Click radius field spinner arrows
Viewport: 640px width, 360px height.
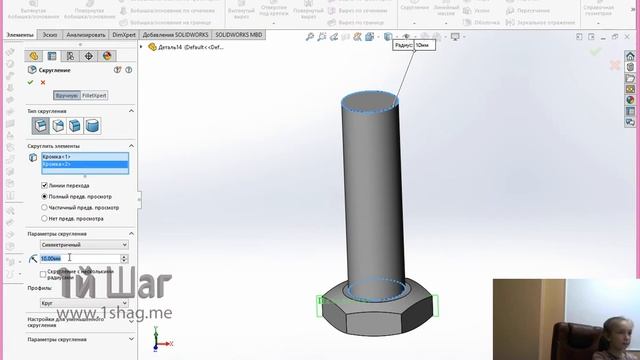(124, 258)
